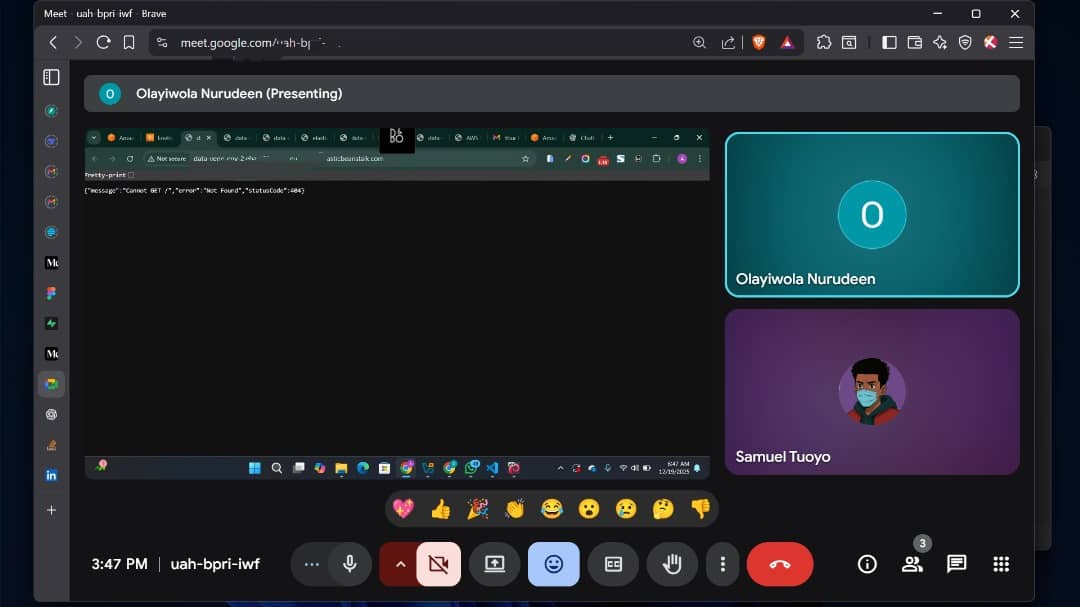
Task: Mute the microphone in Meet
Action: coord(350,564)
